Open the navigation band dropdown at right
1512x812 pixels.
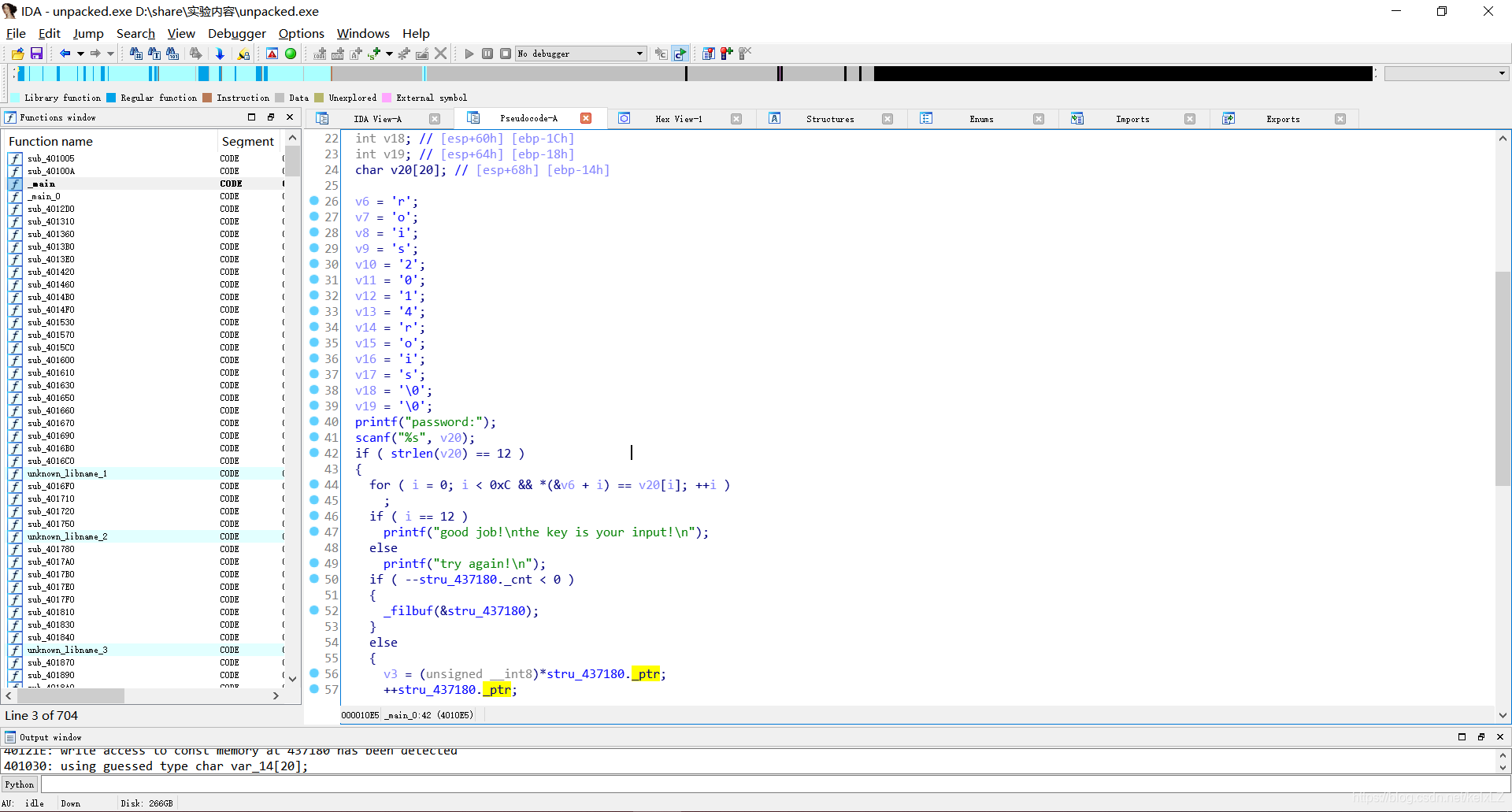point(1503,73)
